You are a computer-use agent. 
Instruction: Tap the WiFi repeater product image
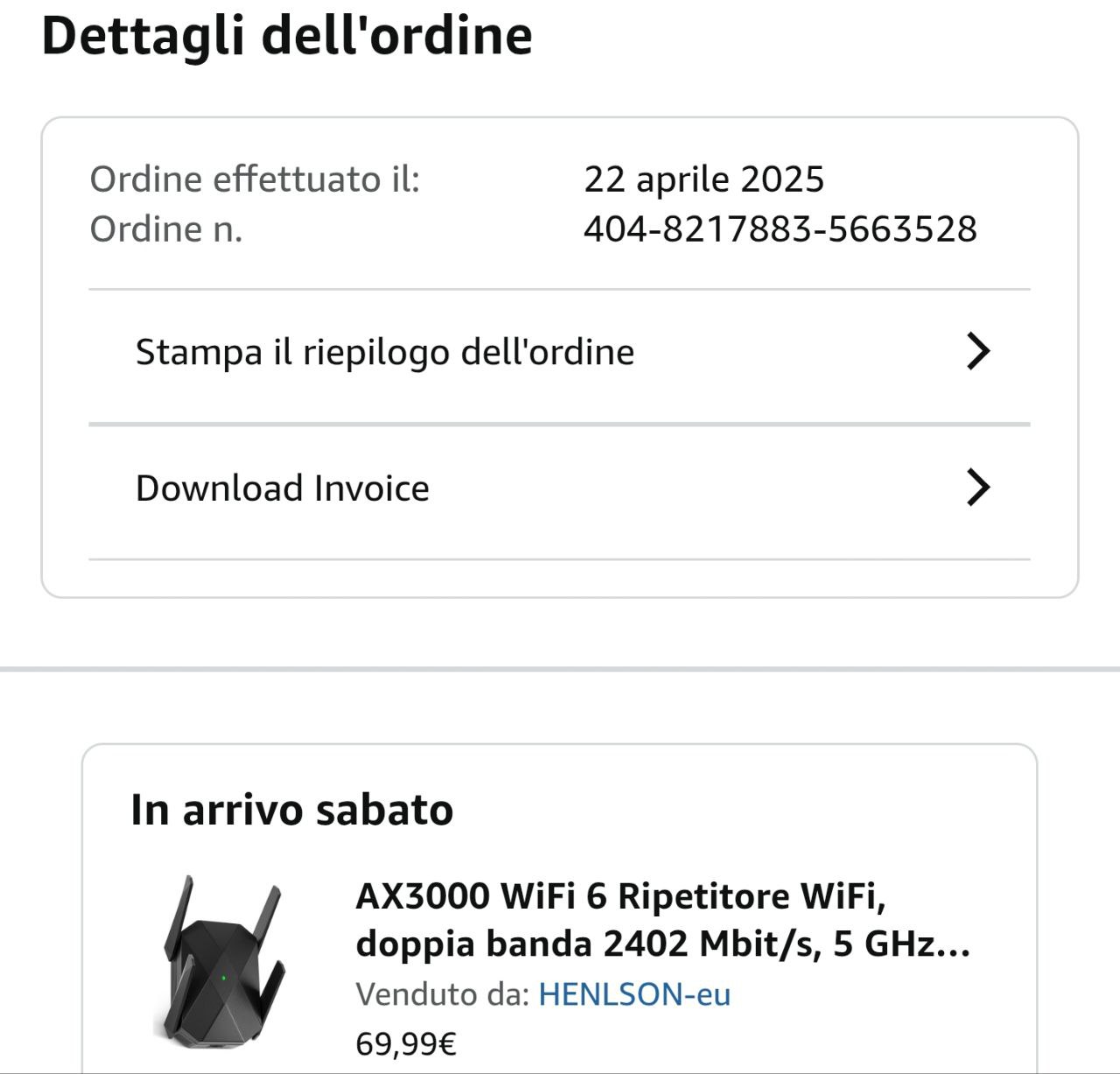click(222, 961)
